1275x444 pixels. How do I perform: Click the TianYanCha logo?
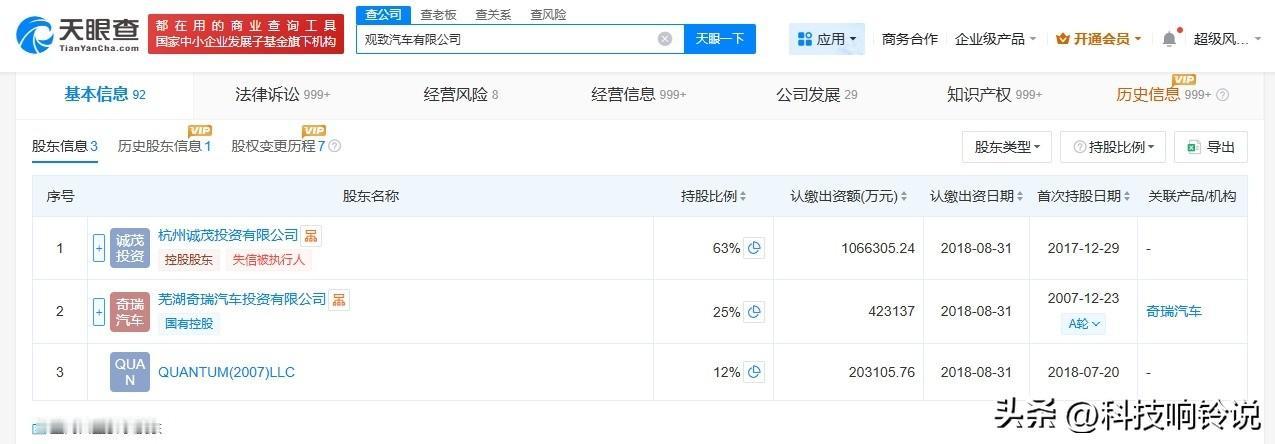[76, 35]
